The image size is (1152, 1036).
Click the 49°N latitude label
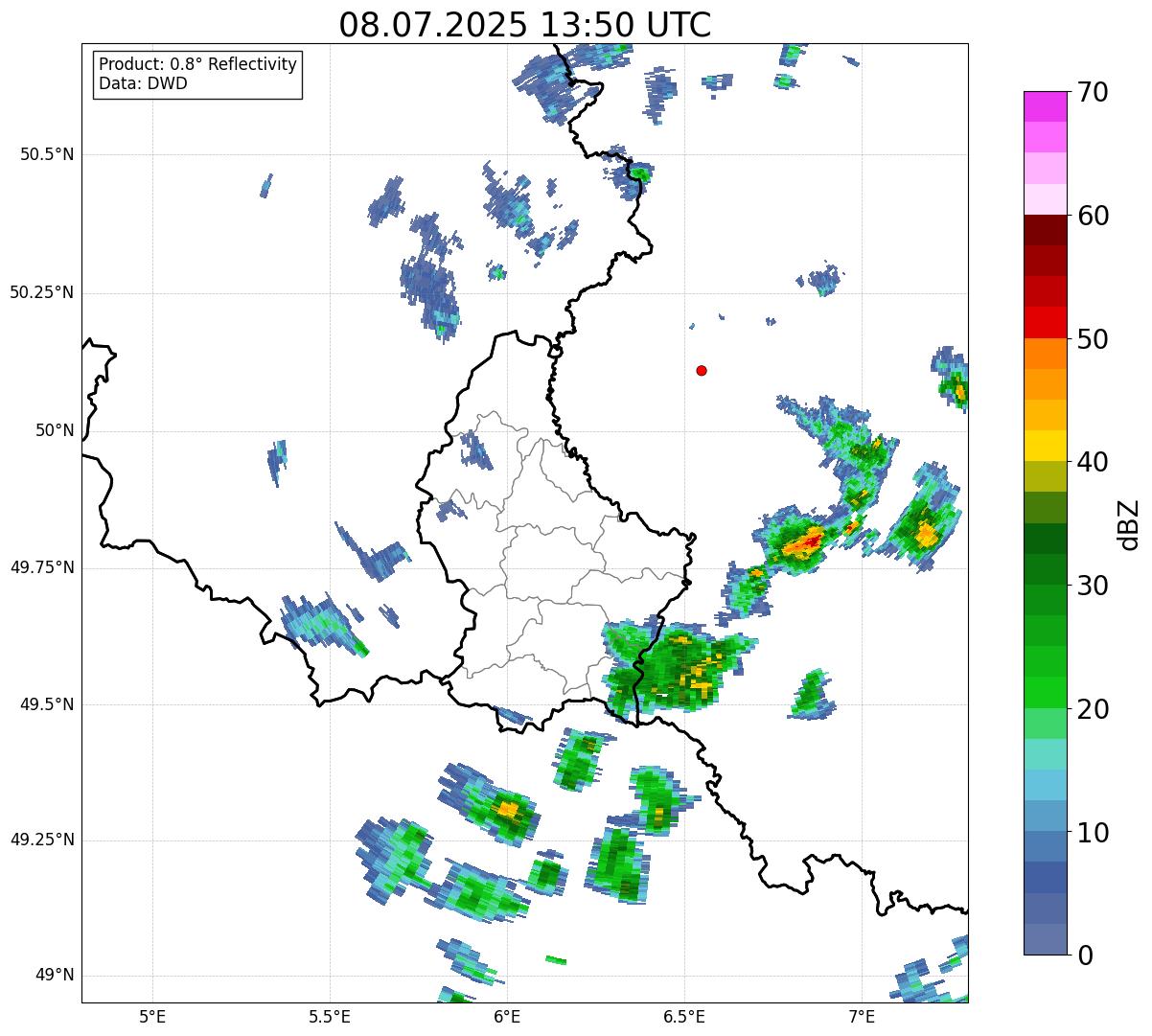point(55,975)
